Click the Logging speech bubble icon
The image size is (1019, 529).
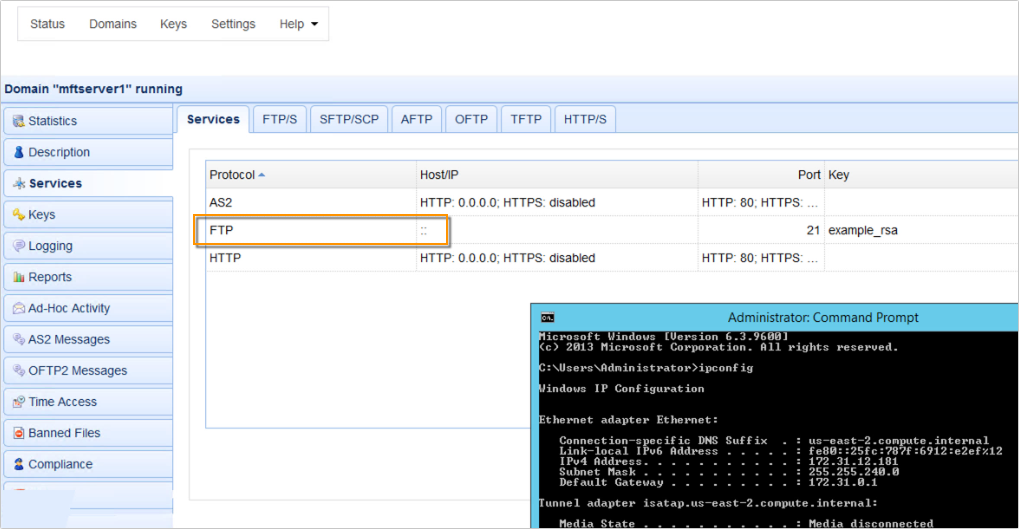19,246
